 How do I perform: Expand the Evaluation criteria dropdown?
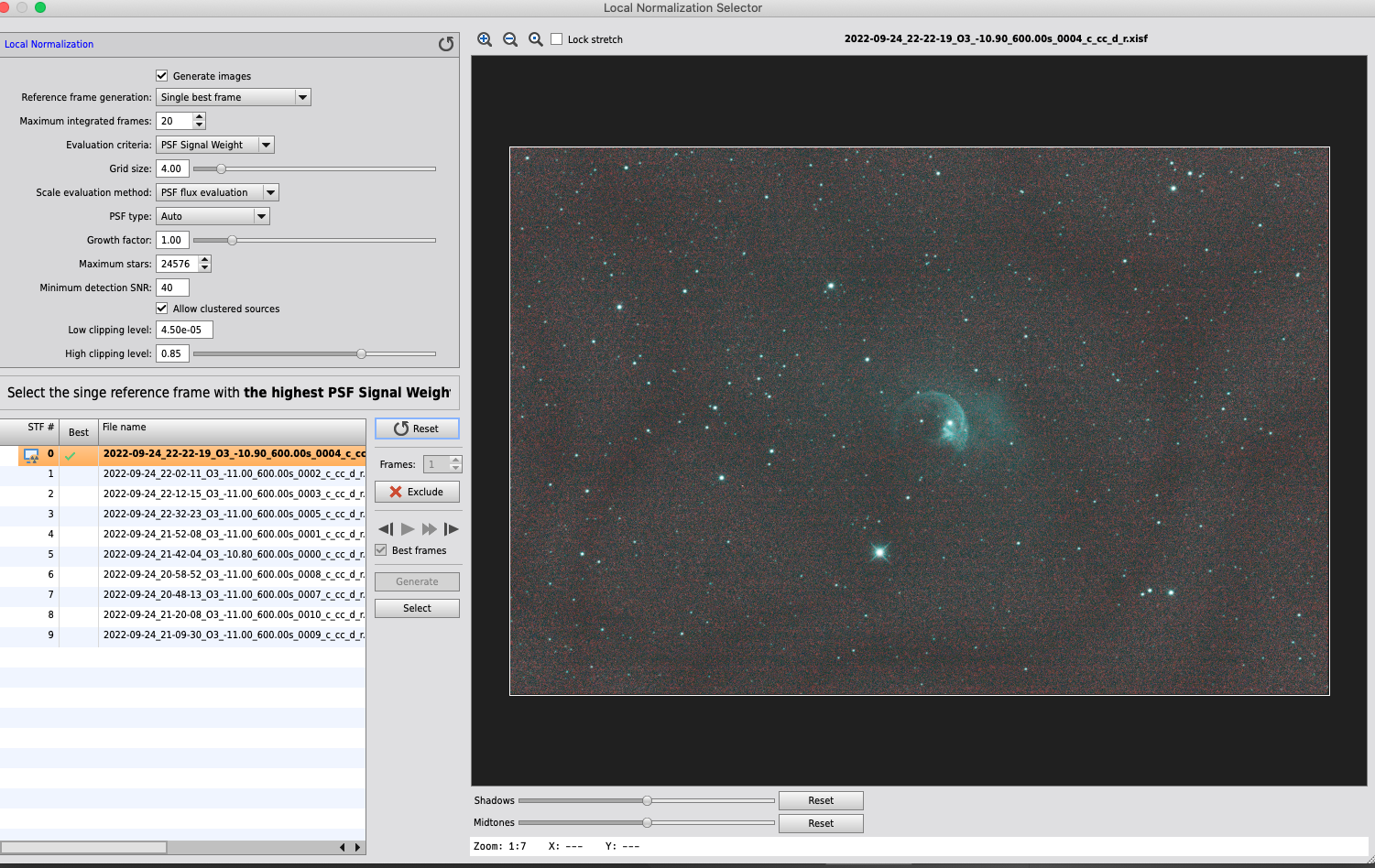214,145
